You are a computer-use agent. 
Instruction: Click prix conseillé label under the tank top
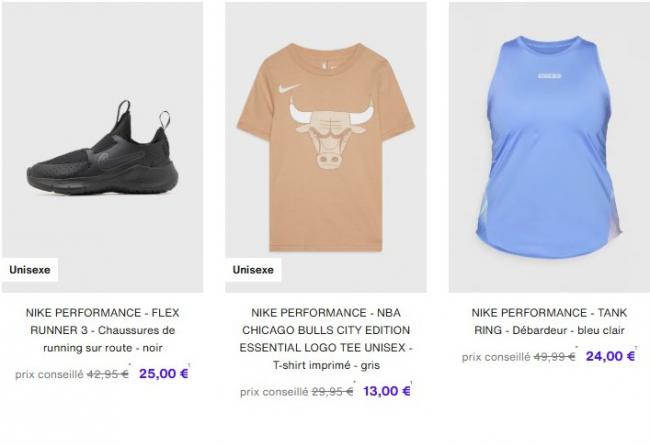coord(496,357)
